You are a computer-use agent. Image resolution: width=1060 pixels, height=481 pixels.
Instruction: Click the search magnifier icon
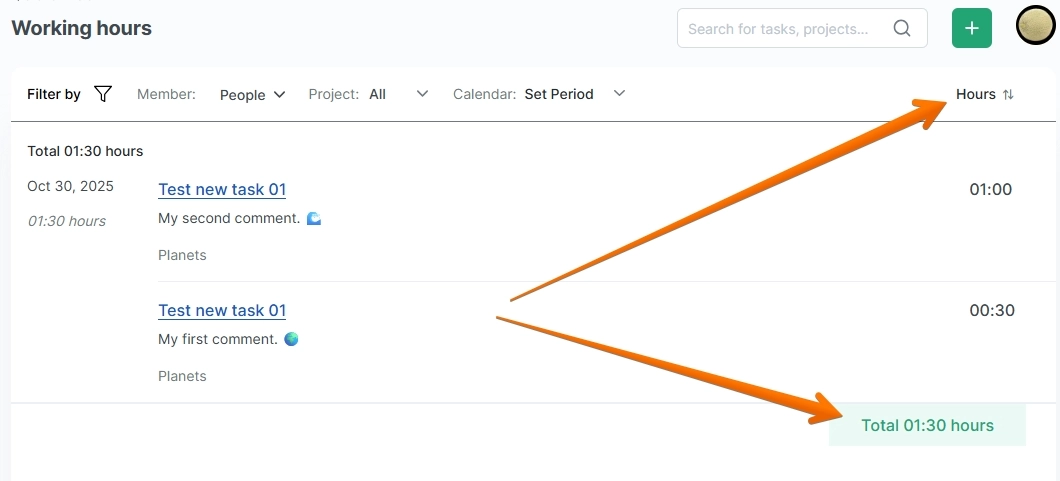(902, 29)
